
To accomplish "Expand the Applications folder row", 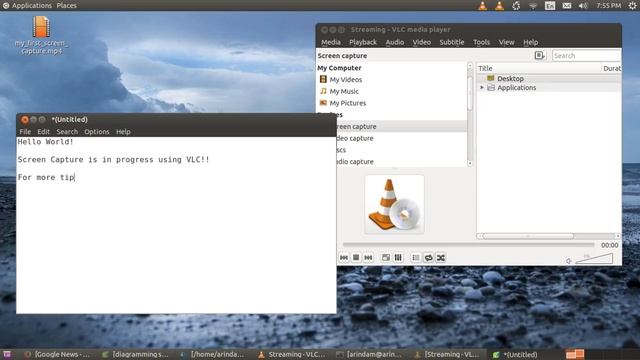I will [482, 87].
